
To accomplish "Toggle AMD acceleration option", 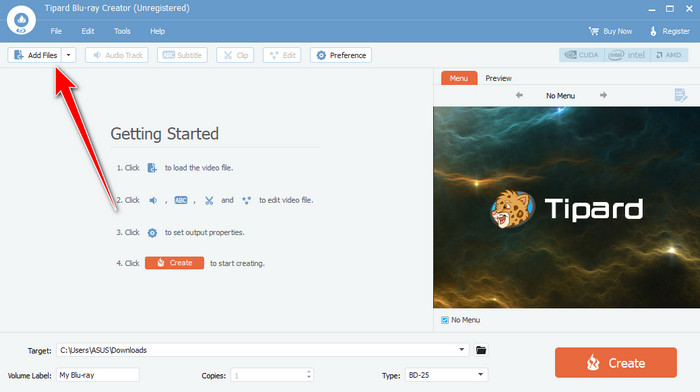I will (669, 55).
